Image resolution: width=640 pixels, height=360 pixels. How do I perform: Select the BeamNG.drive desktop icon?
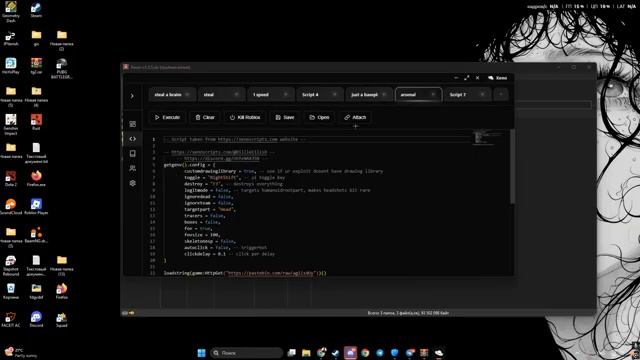(36, 235)
